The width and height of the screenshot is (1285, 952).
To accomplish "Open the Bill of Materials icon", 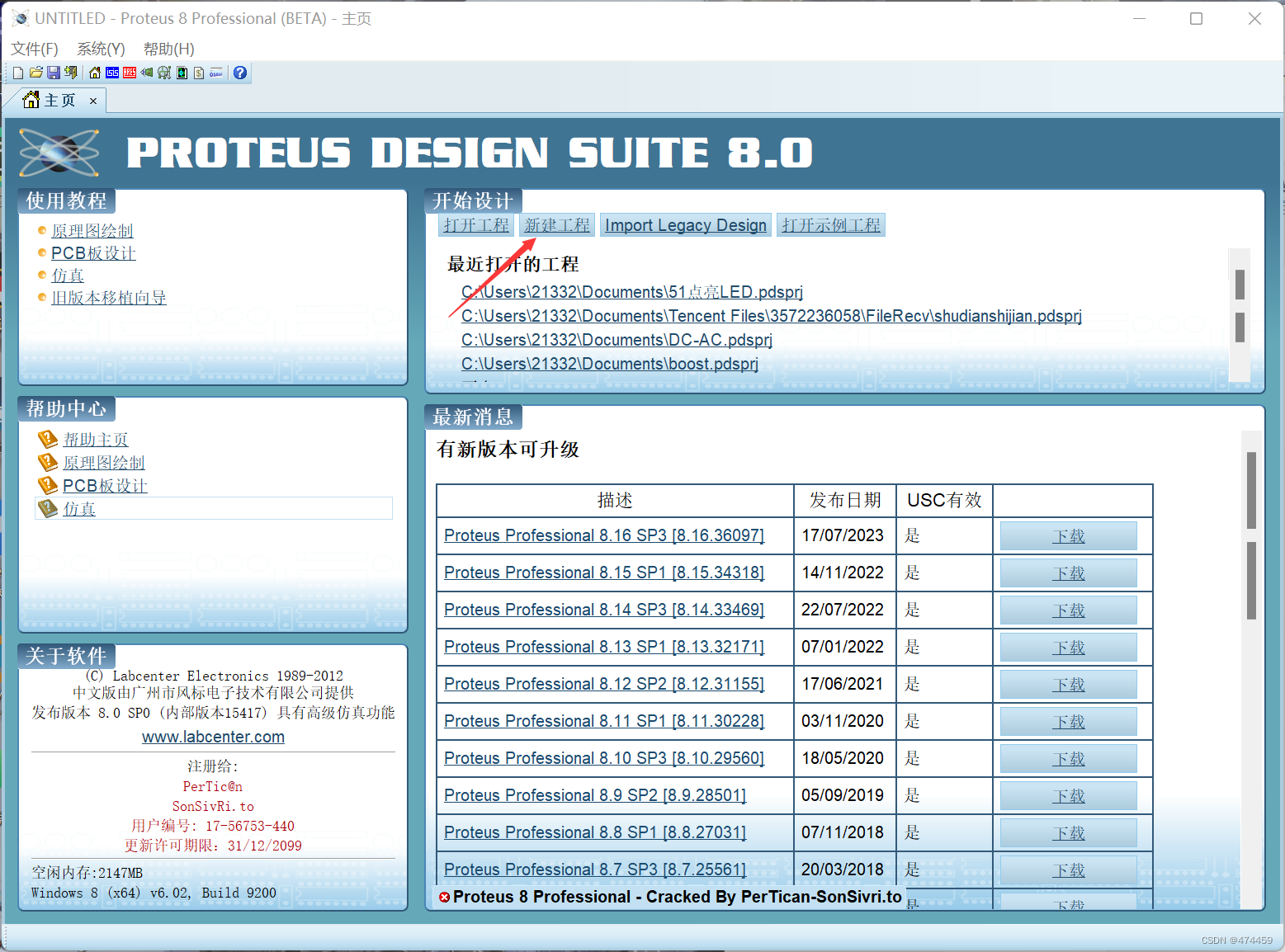I will (x=199, y=73).
